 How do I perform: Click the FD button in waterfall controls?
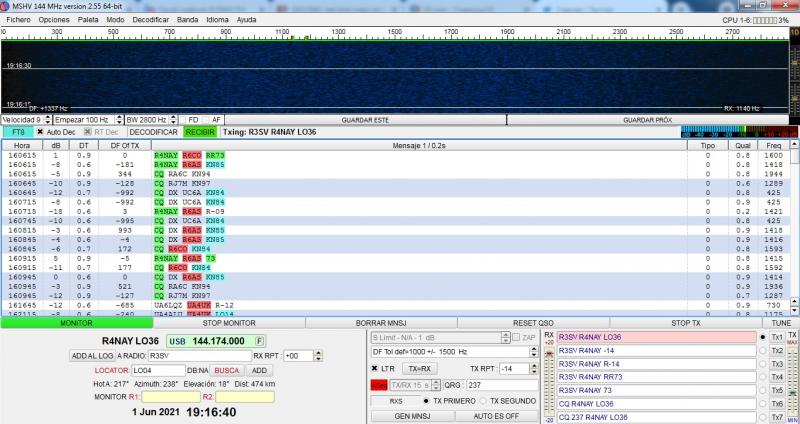193,120
